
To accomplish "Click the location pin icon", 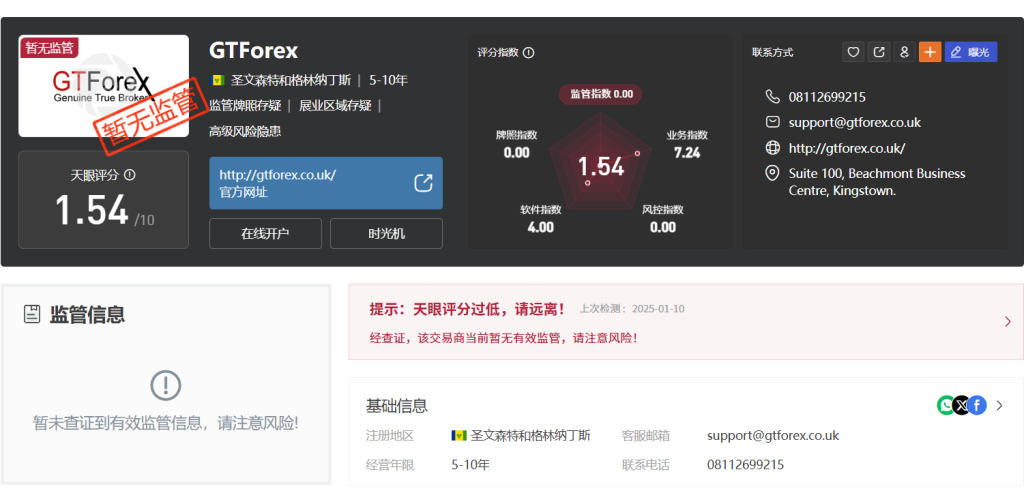I will [773, 174].
